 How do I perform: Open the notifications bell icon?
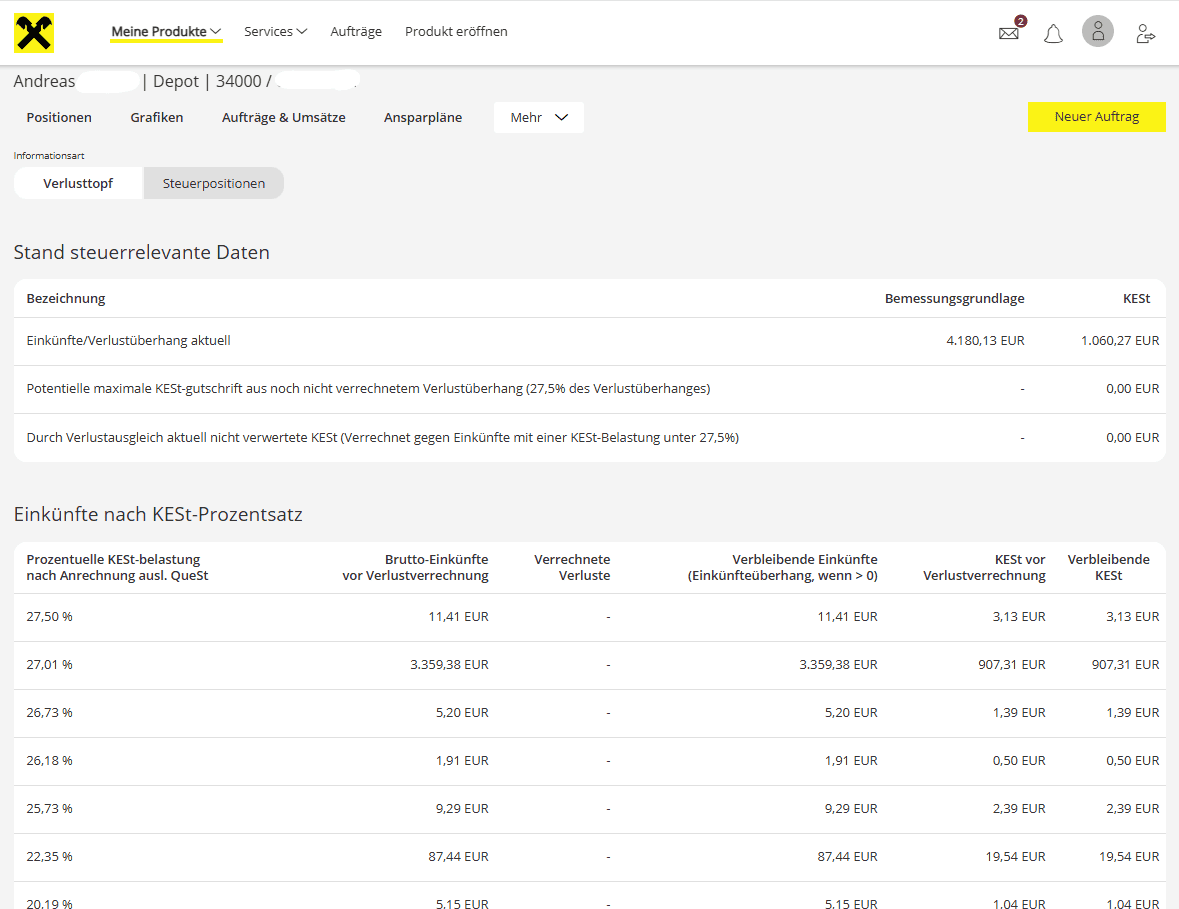pos(1053,34)
